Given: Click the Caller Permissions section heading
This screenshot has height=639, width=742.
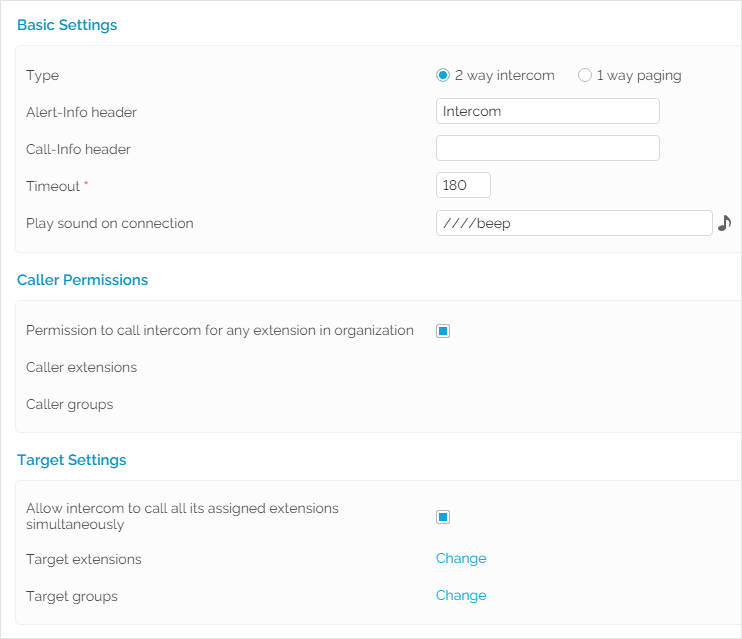Looking at the screenshot, I should click(x=82, y=280).
